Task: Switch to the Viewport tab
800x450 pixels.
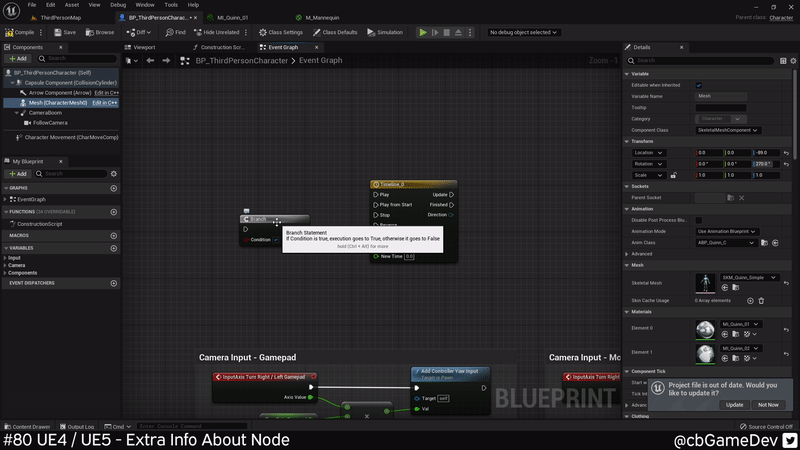Action: tap(145, 47)
